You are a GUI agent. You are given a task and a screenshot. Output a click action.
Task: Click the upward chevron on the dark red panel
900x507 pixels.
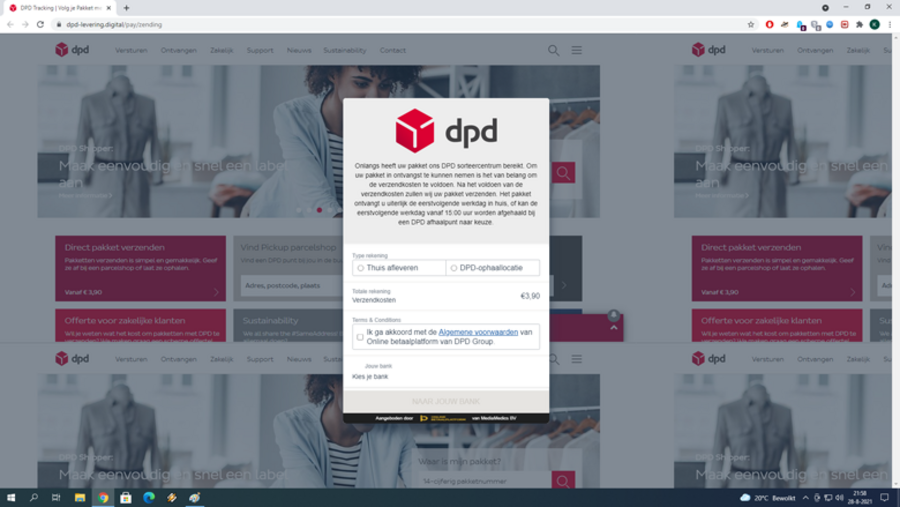[614, 328]
